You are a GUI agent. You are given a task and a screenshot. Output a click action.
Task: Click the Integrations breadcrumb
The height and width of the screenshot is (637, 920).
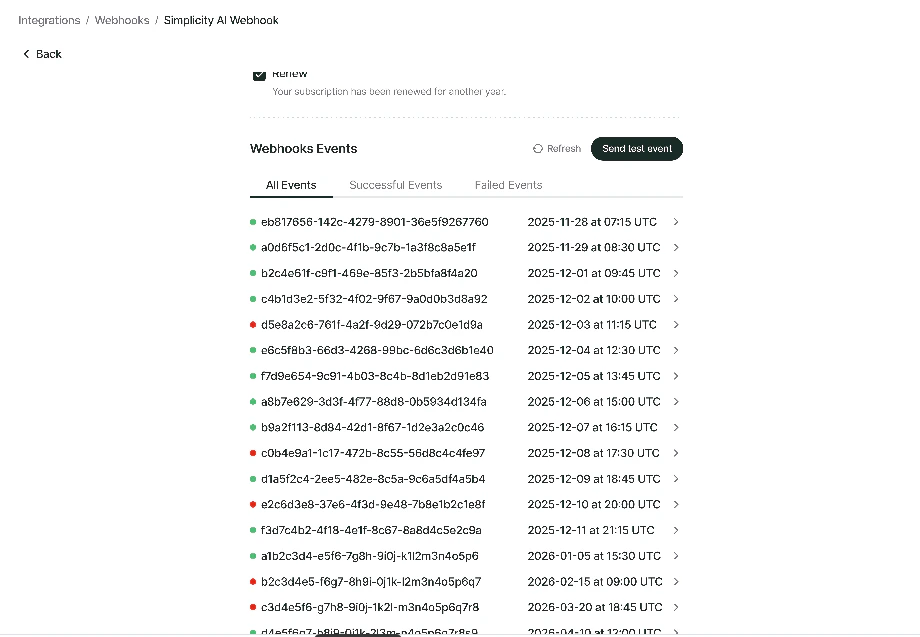pyautogui.click(x=49, y=19)
